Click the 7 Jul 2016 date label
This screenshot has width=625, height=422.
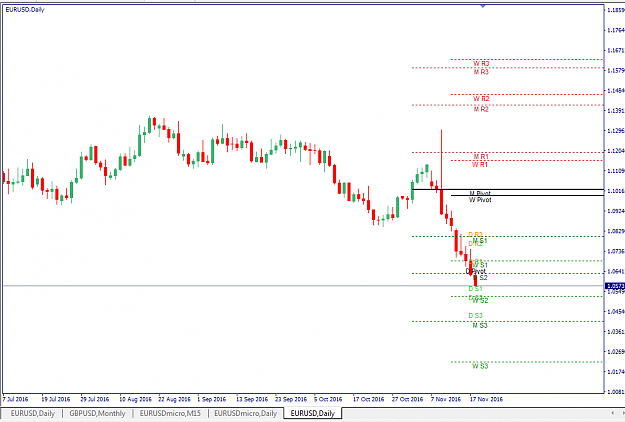(x=16, y=399)
